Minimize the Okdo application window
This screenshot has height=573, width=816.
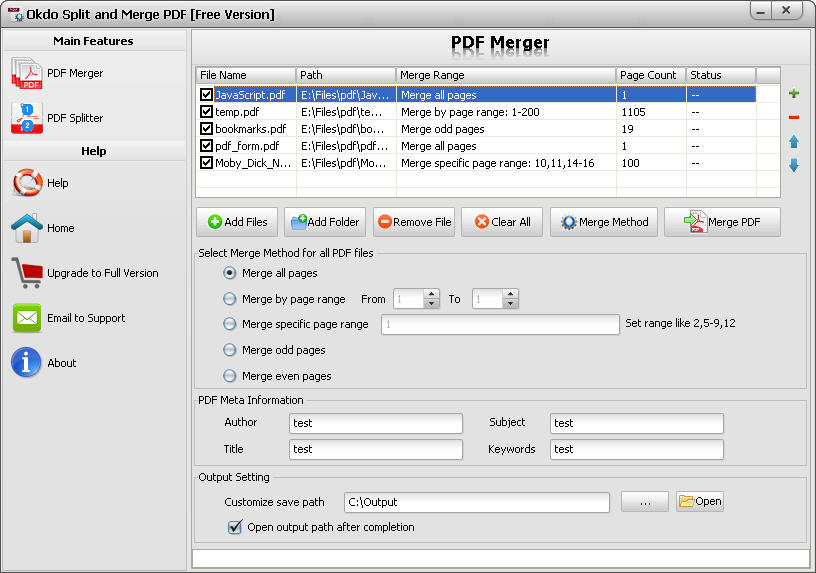click(x=761, y=11)
